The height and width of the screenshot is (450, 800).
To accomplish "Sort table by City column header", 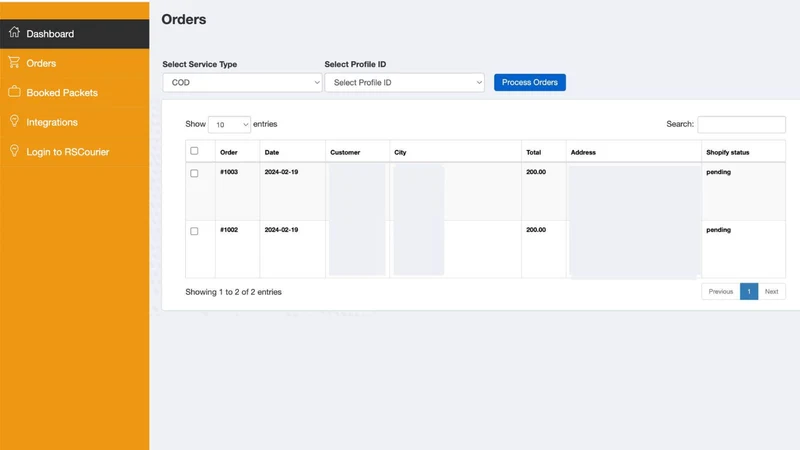I will pyautogui.click(x=455, y=152).
